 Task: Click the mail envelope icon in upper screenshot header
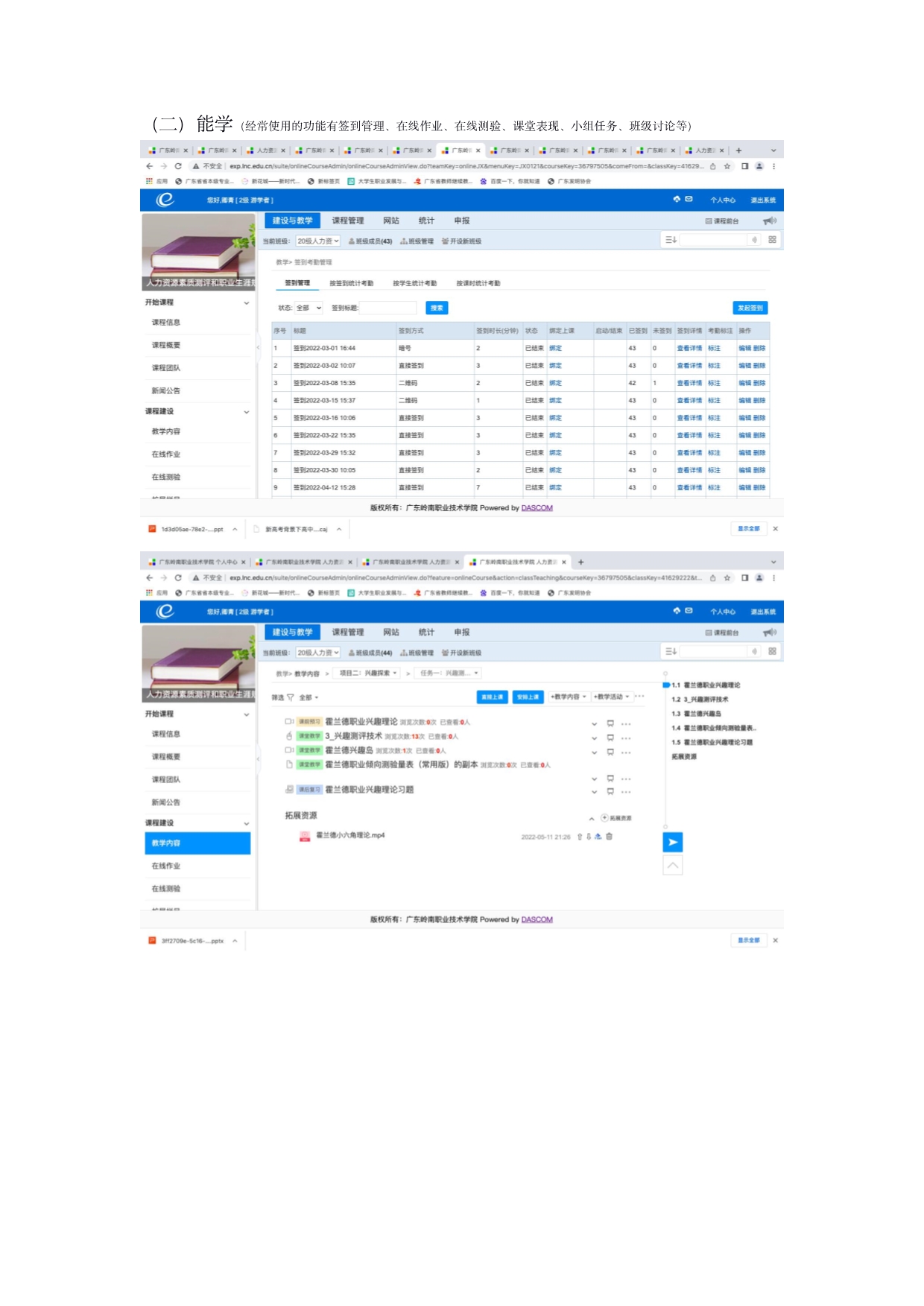(x=689, y=199)
